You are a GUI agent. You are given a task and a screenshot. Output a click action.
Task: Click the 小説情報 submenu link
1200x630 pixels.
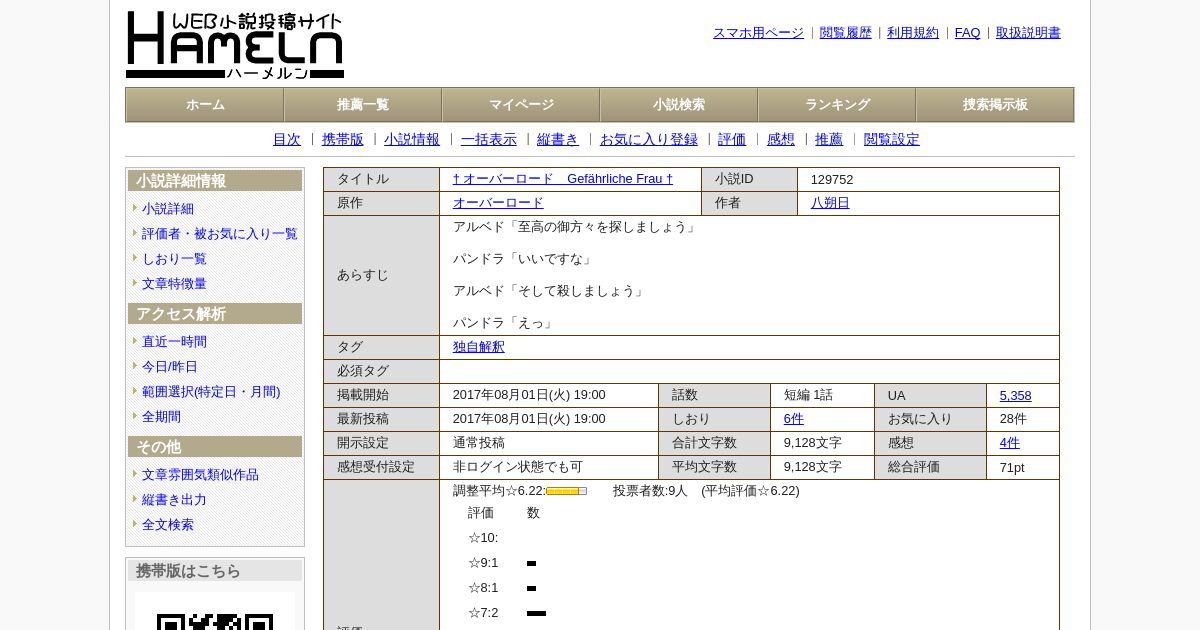412,140
